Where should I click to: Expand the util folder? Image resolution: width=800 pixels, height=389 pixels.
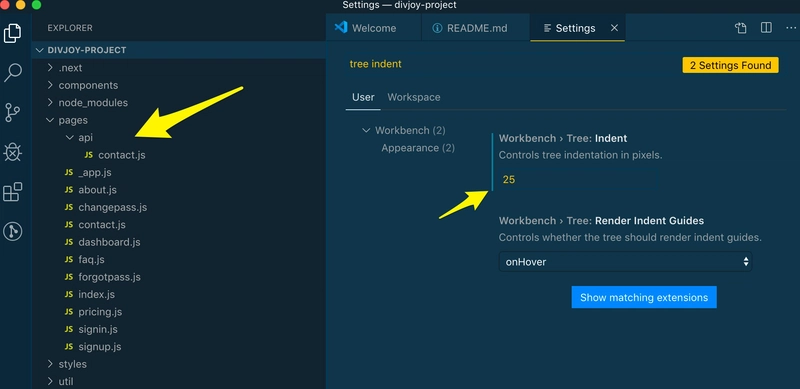click(179, 381)
